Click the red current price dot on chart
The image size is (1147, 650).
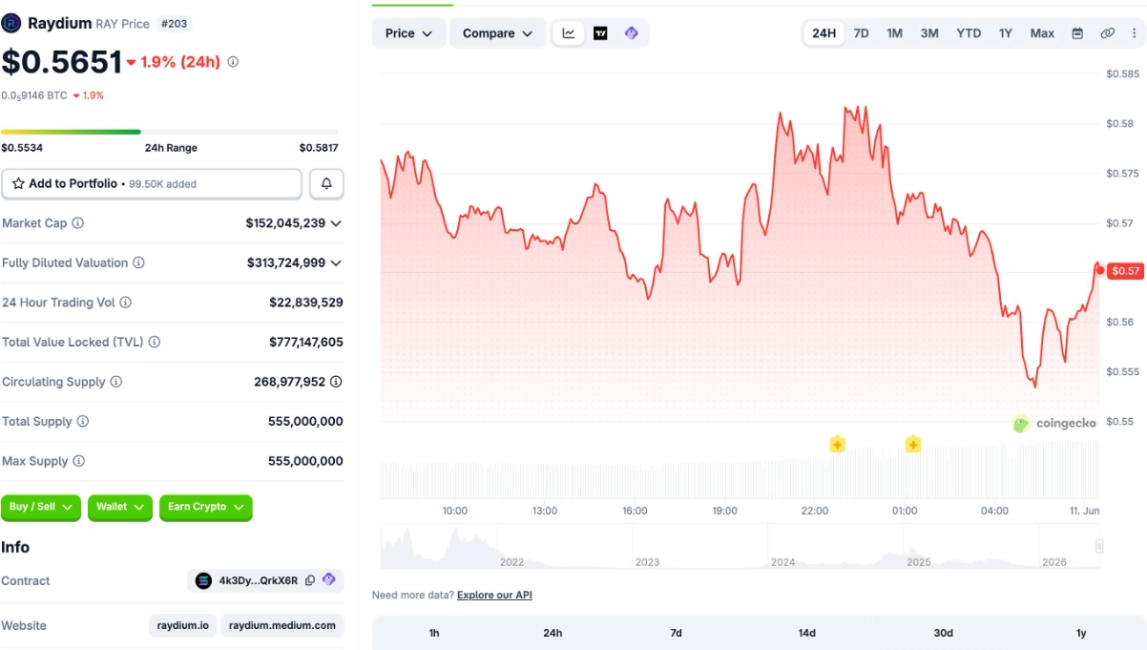[x=1099, y=271]
